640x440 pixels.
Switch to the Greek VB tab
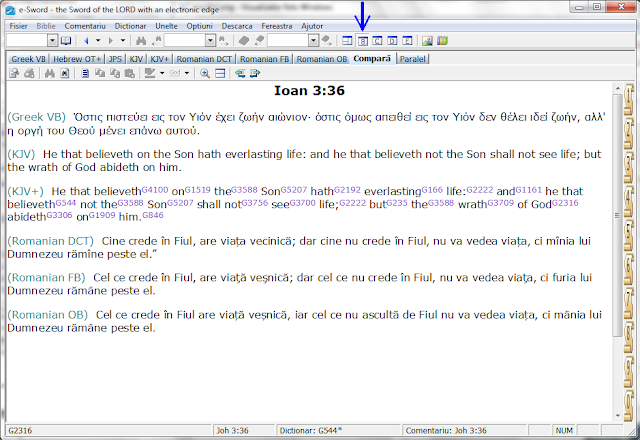pos(28,59)
